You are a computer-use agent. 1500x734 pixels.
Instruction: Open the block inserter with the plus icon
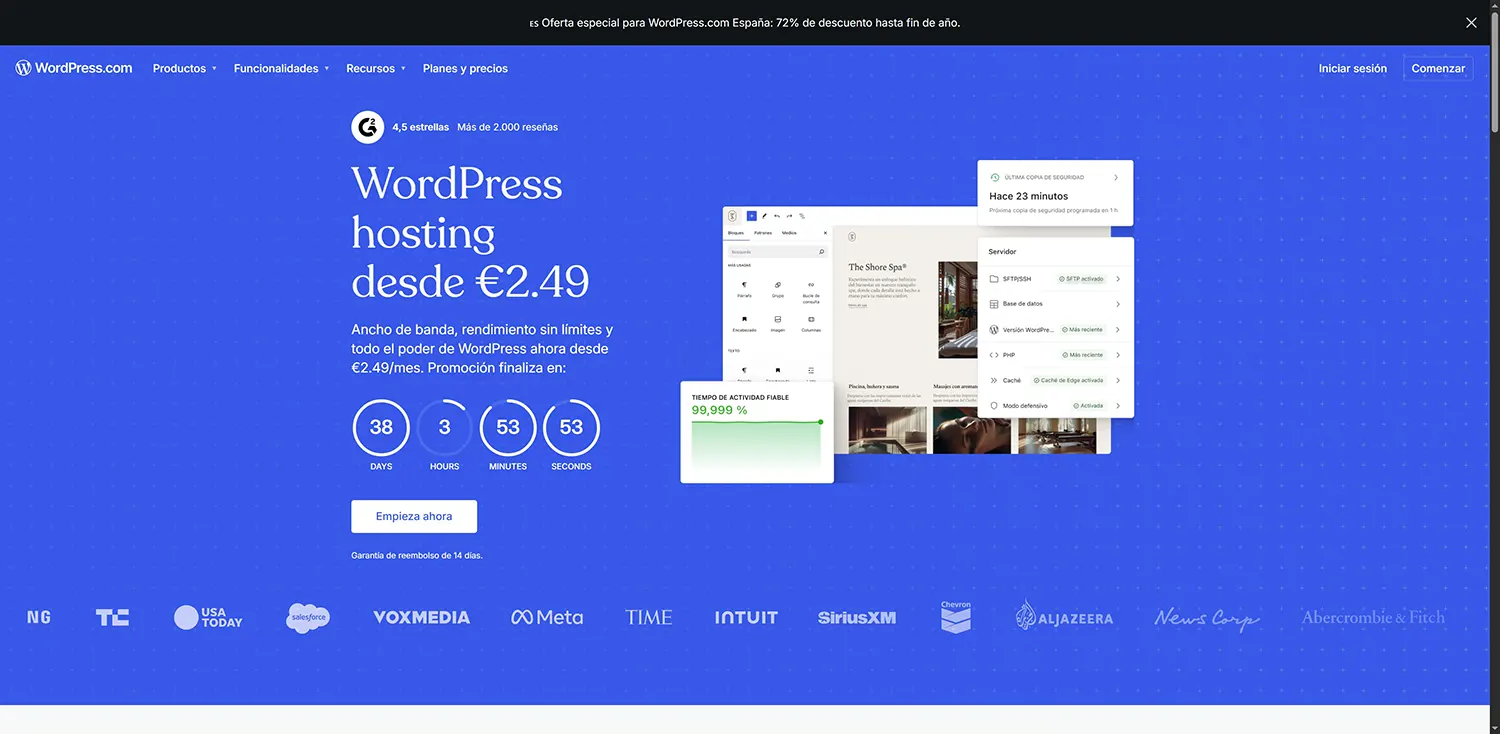751,216
